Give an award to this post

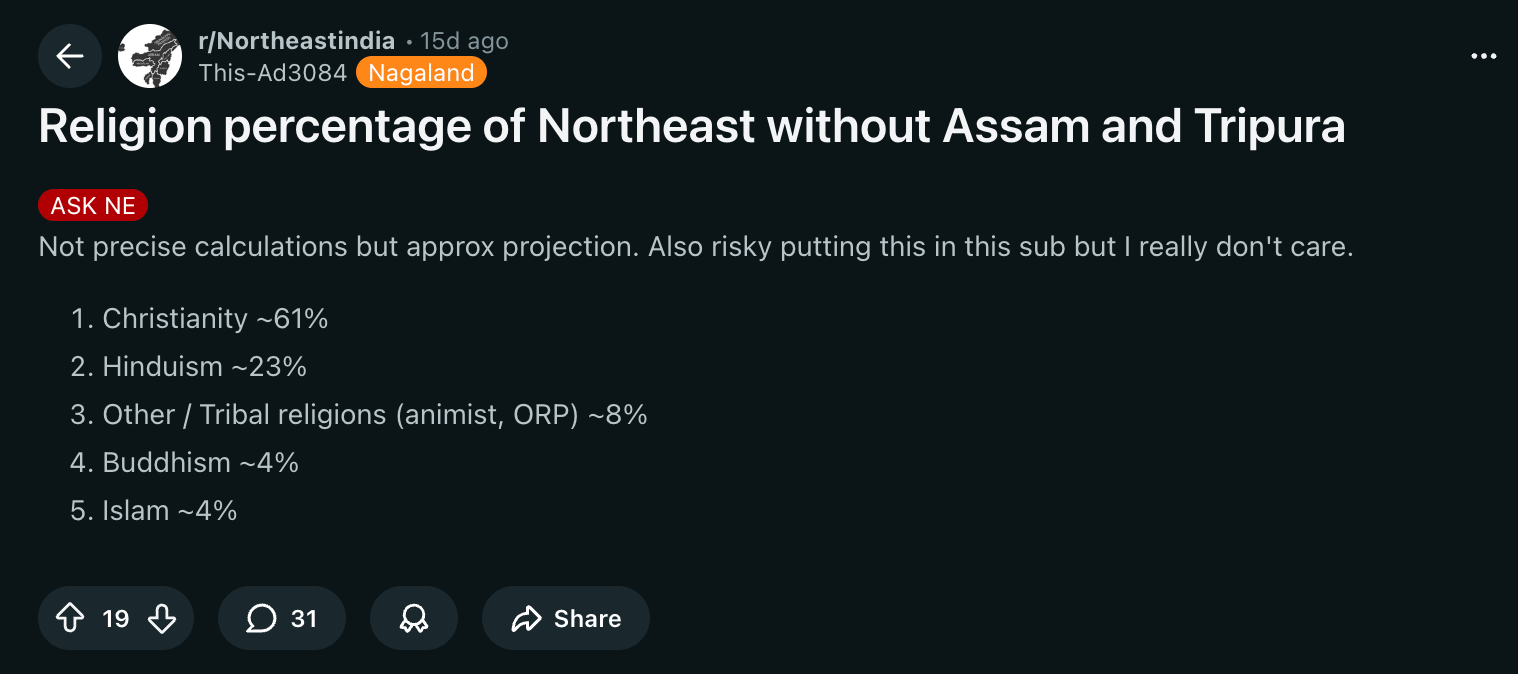413,619
